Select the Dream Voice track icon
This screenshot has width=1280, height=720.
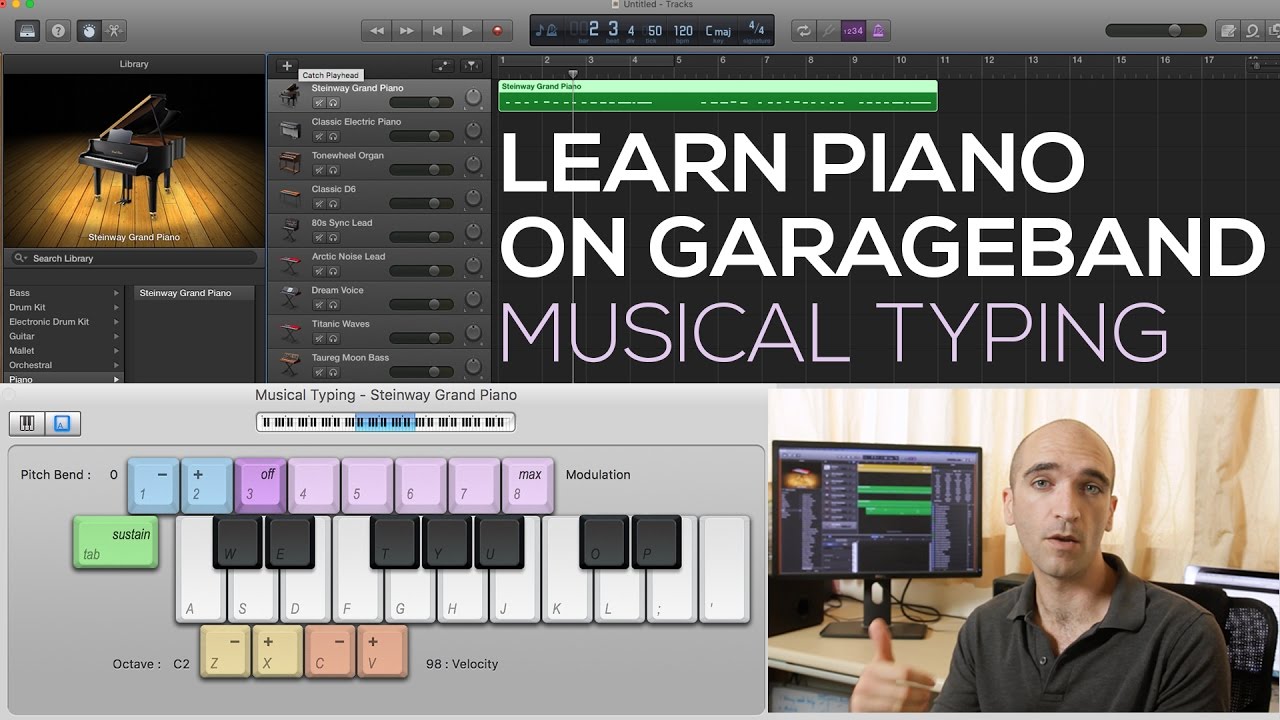290,298
